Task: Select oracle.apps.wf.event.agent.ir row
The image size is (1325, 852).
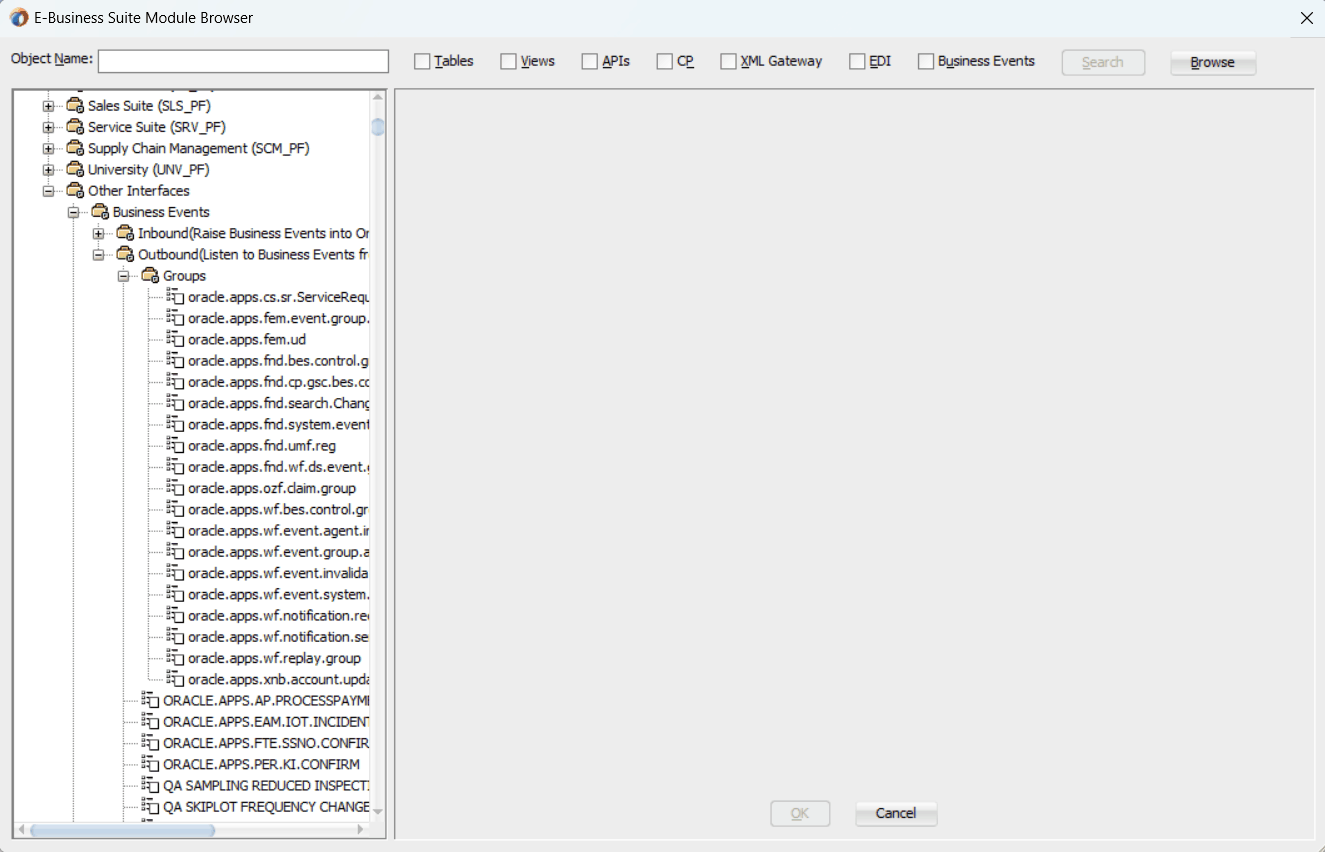Action: [268, 530]
